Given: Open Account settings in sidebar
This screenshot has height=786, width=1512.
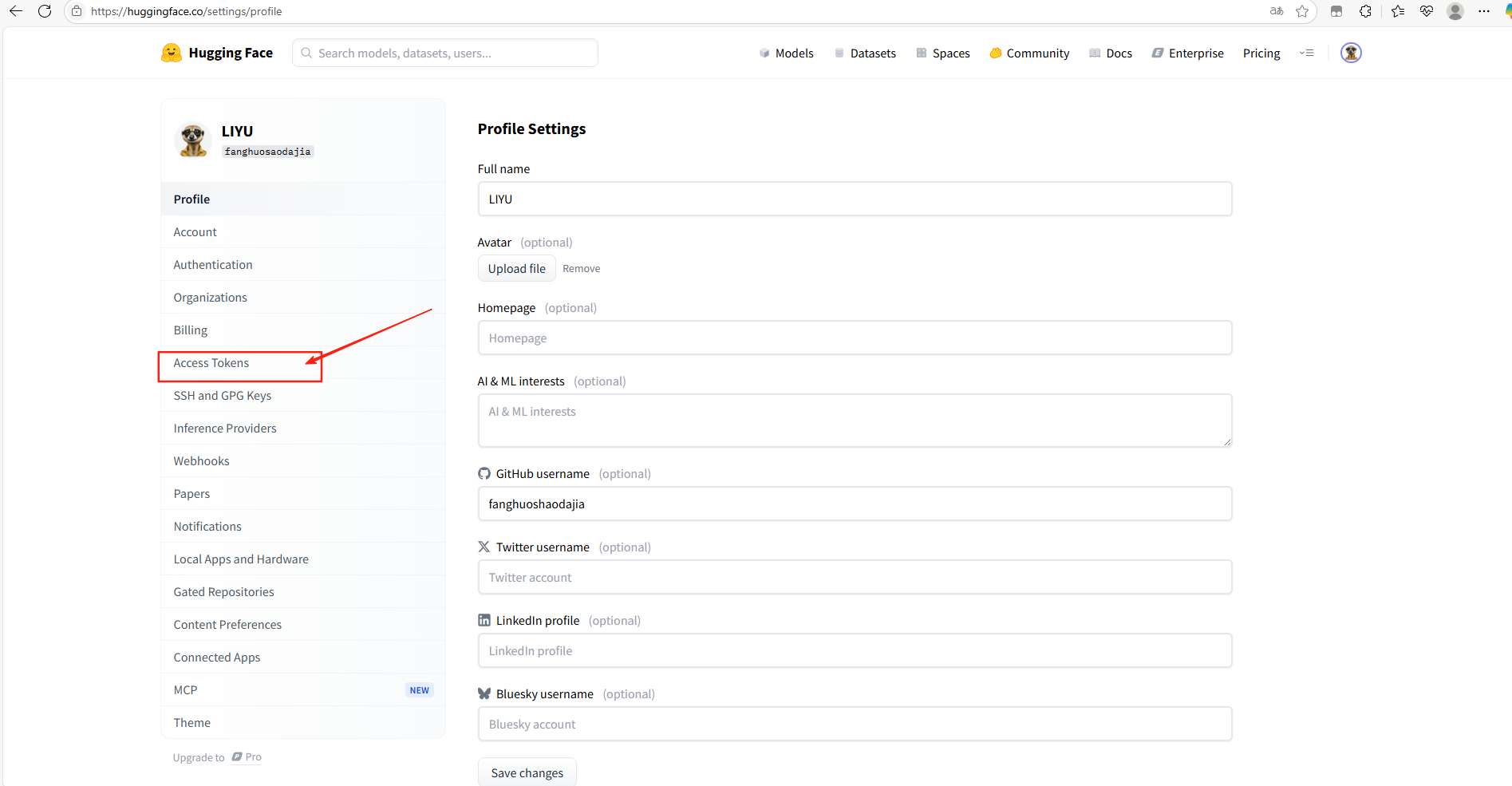Looking at the screenshot, I should coord(303,231).
